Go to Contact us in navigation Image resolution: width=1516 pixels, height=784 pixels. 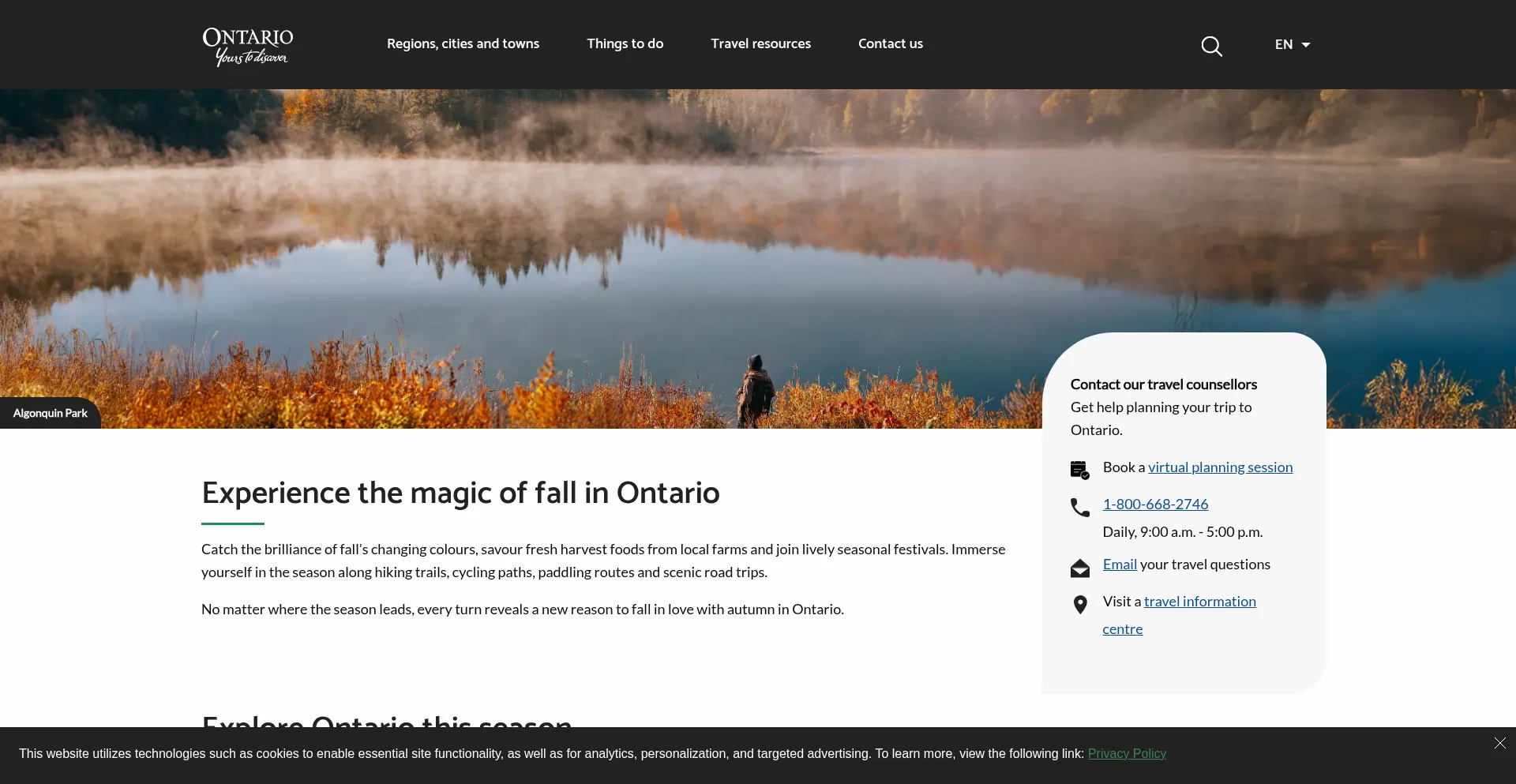coord(890,43)
